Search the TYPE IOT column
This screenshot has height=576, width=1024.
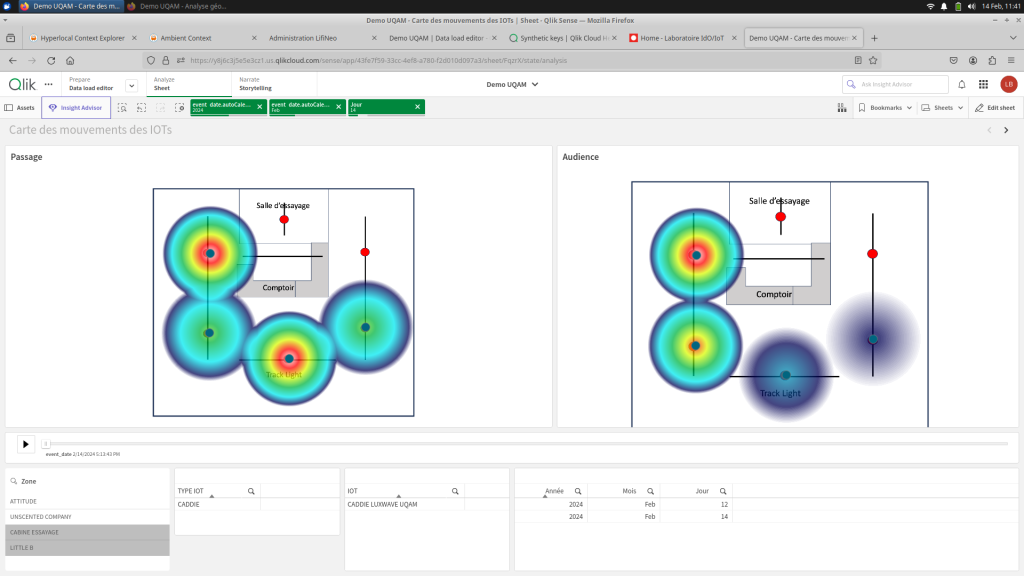point(251,491)
